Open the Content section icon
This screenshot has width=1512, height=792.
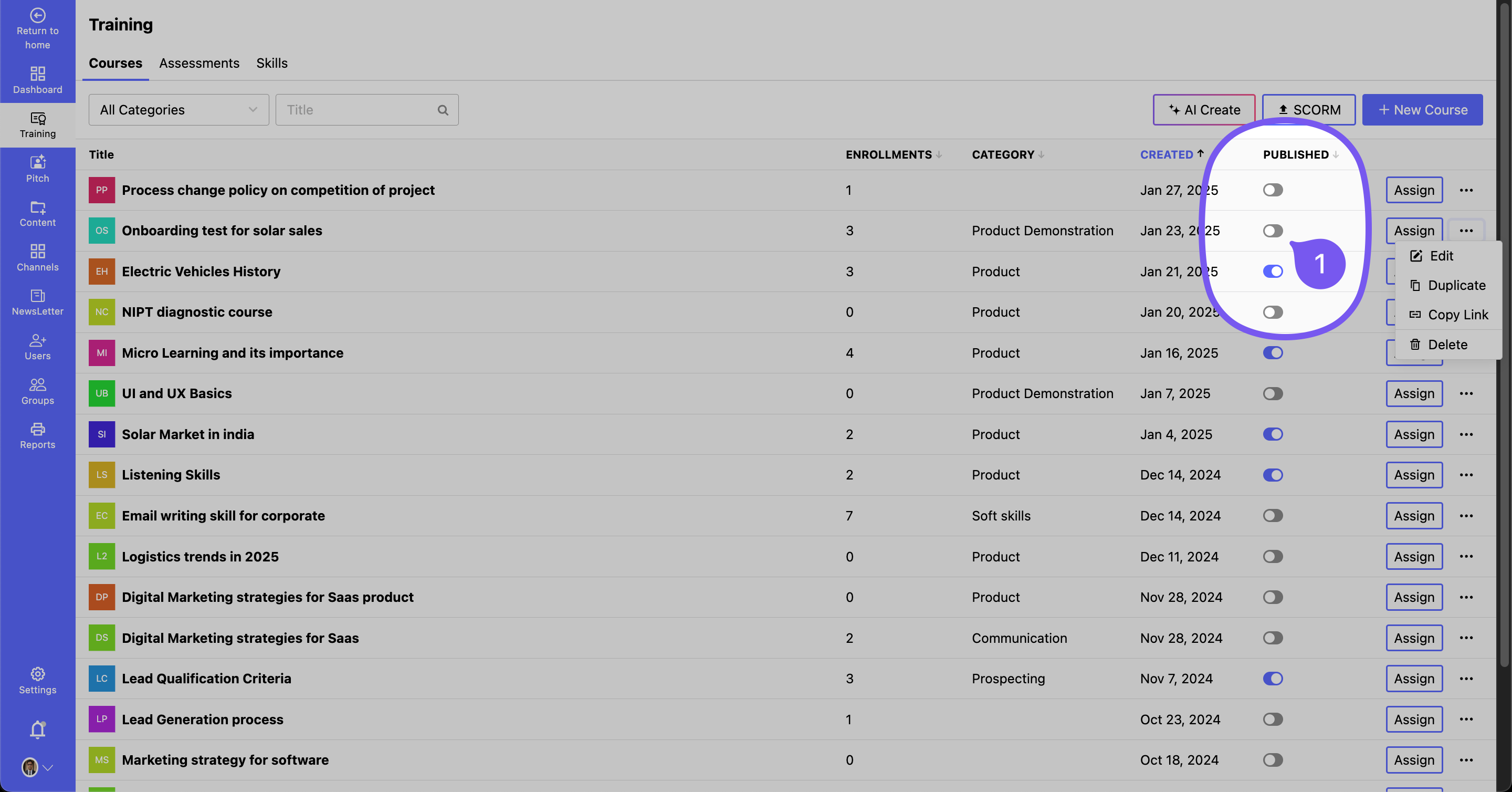(38, 206)
